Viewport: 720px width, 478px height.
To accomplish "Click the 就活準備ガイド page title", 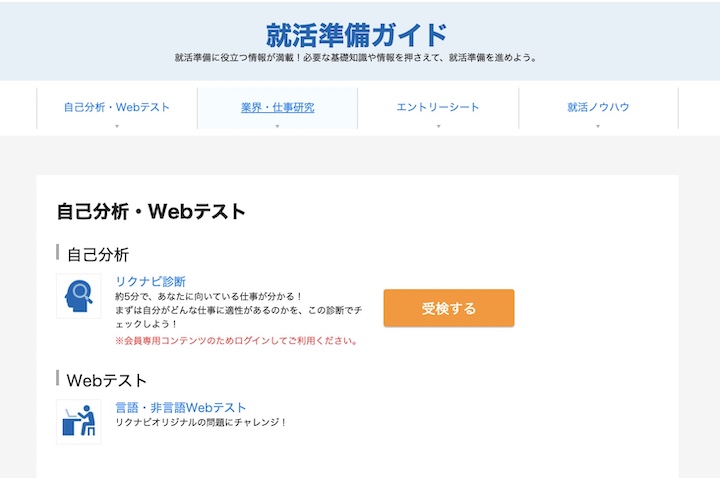I will tap(356, 35).
